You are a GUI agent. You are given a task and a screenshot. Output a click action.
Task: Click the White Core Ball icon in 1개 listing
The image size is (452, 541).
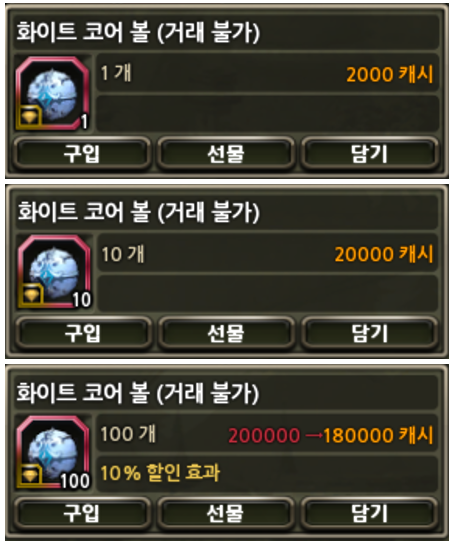click(x=52, y=94)
